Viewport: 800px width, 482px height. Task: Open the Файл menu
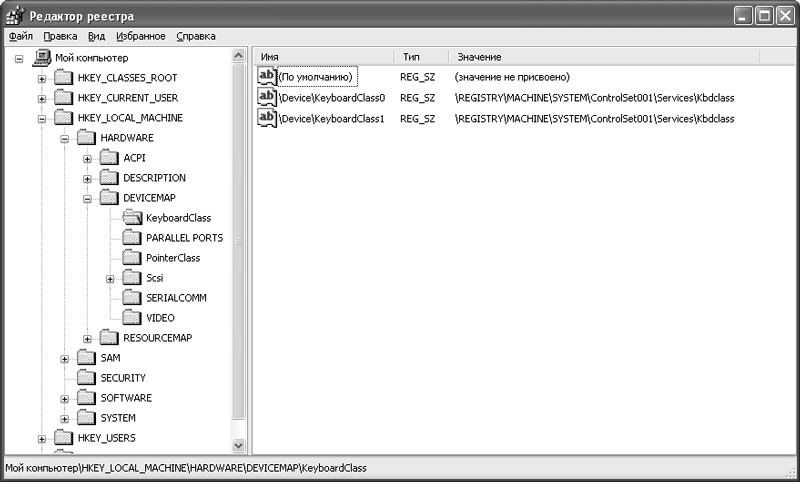pos(20,36)
